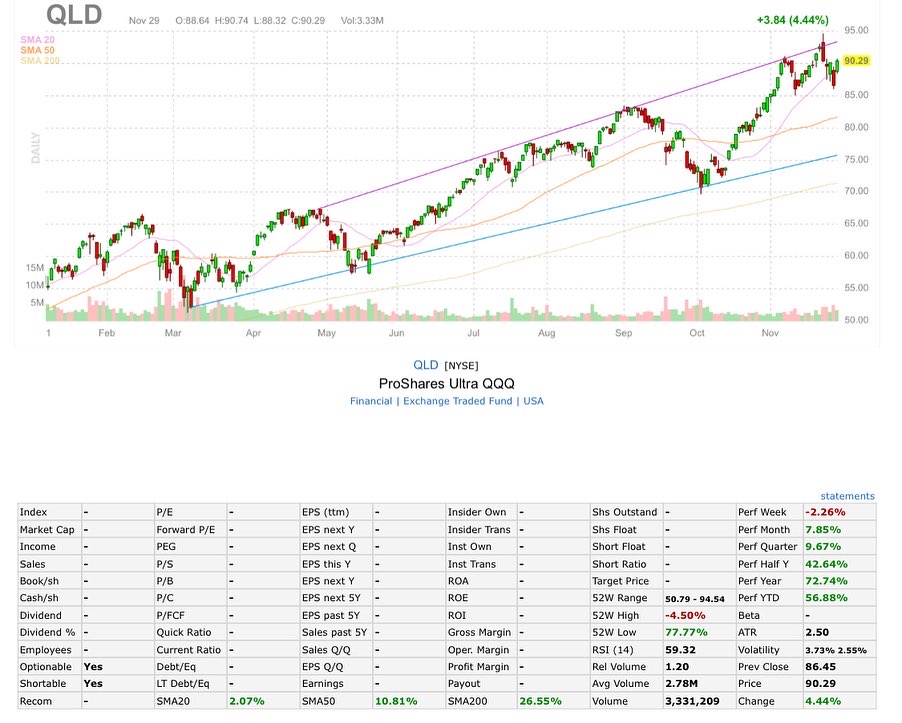The height and width of the screenshot is (723, 902).
Task: Click the Quick Ratio label
Action: pos(184,632)
